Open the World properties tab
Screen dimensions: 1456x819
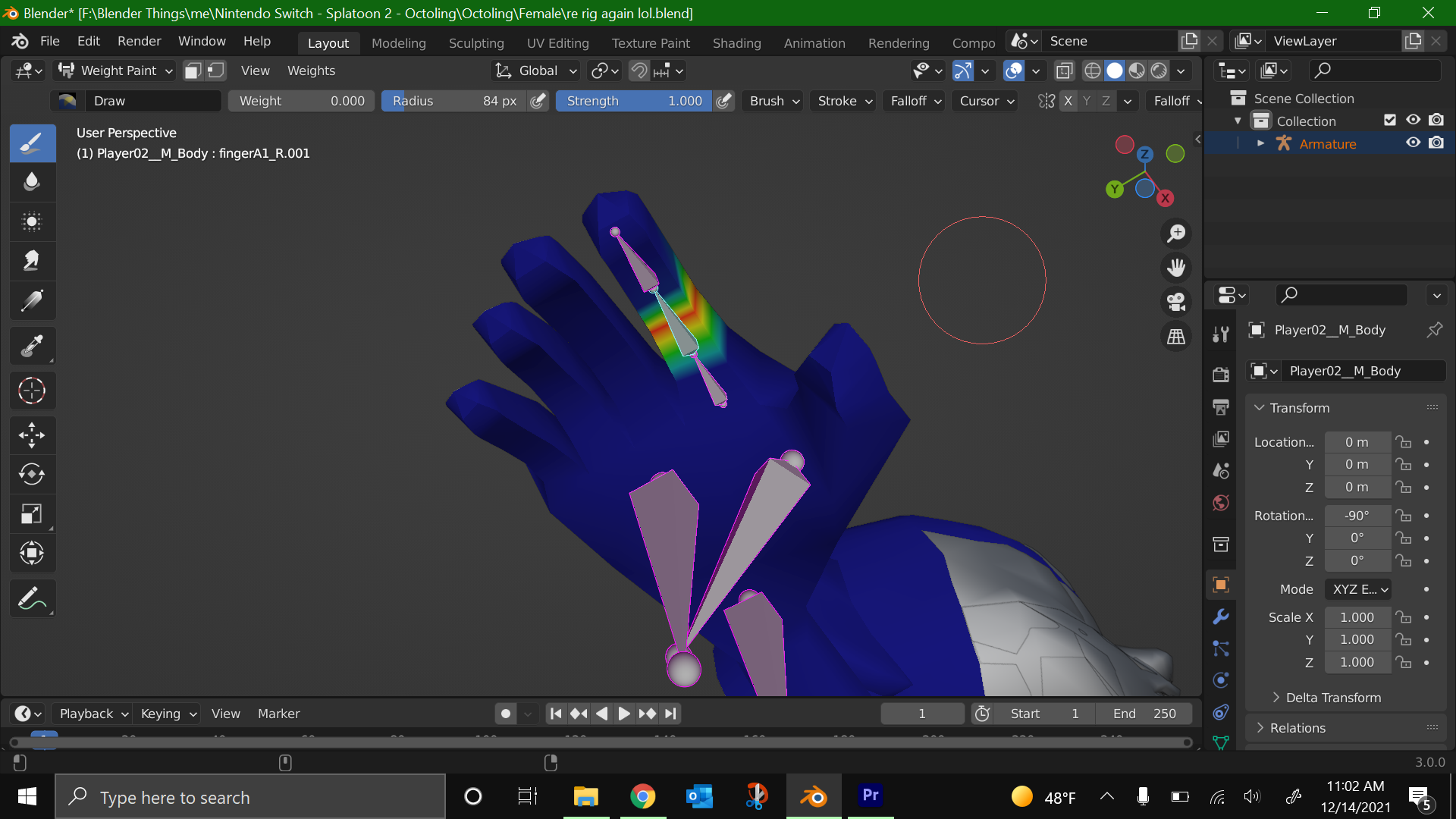point(1221,503)
